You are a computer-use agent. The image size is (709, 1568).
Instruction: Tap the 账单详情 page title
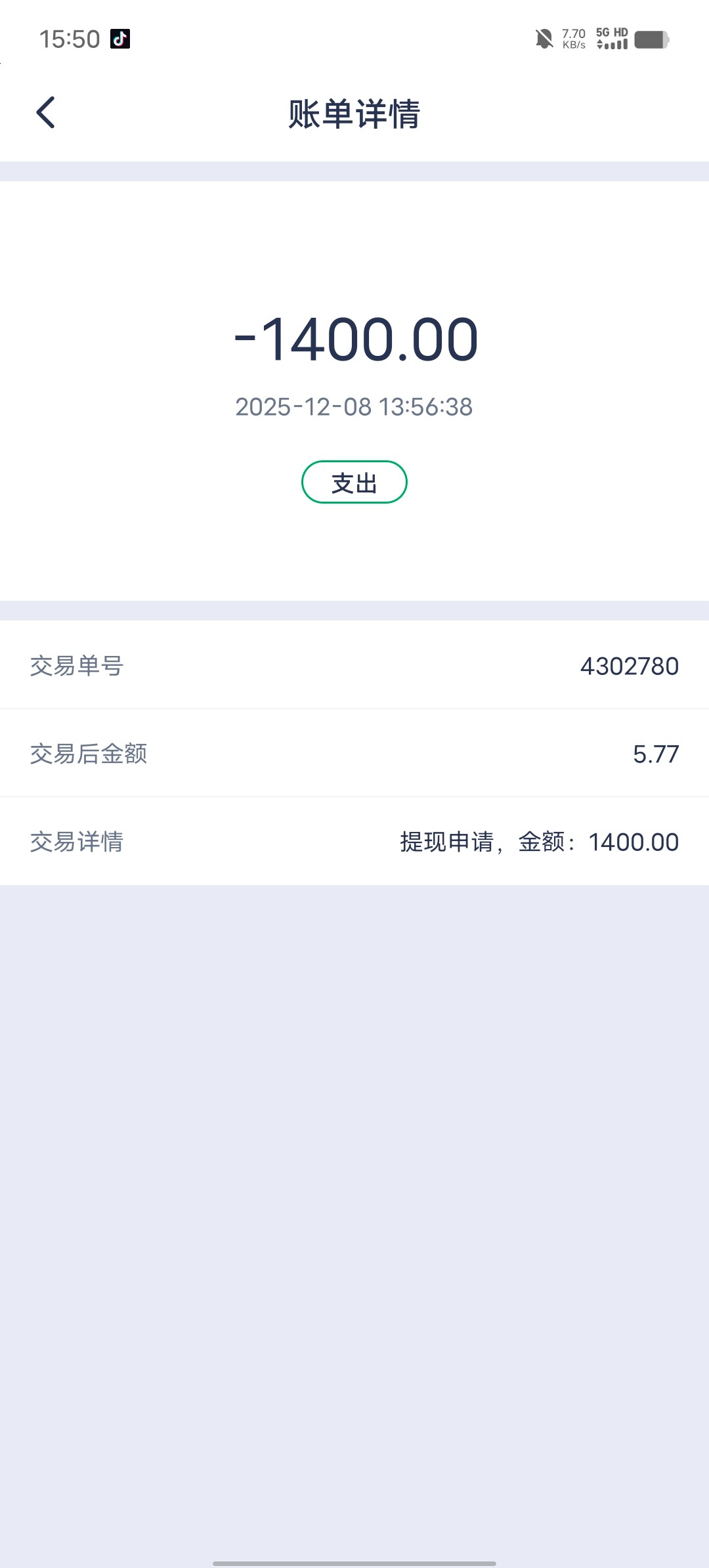click(x=354, y=114)
